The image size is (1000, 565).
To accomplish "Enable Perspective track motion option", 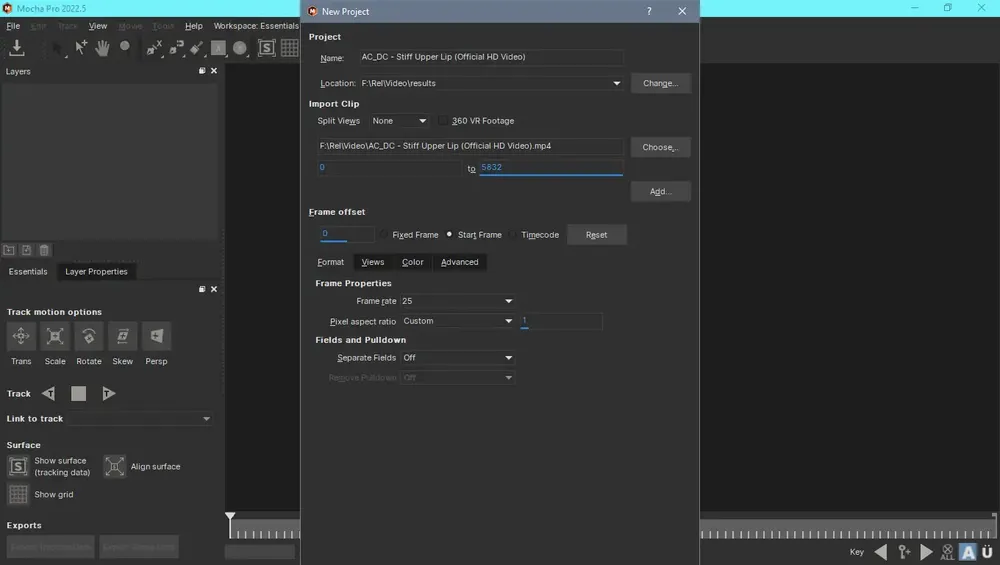I will [156, 336].
